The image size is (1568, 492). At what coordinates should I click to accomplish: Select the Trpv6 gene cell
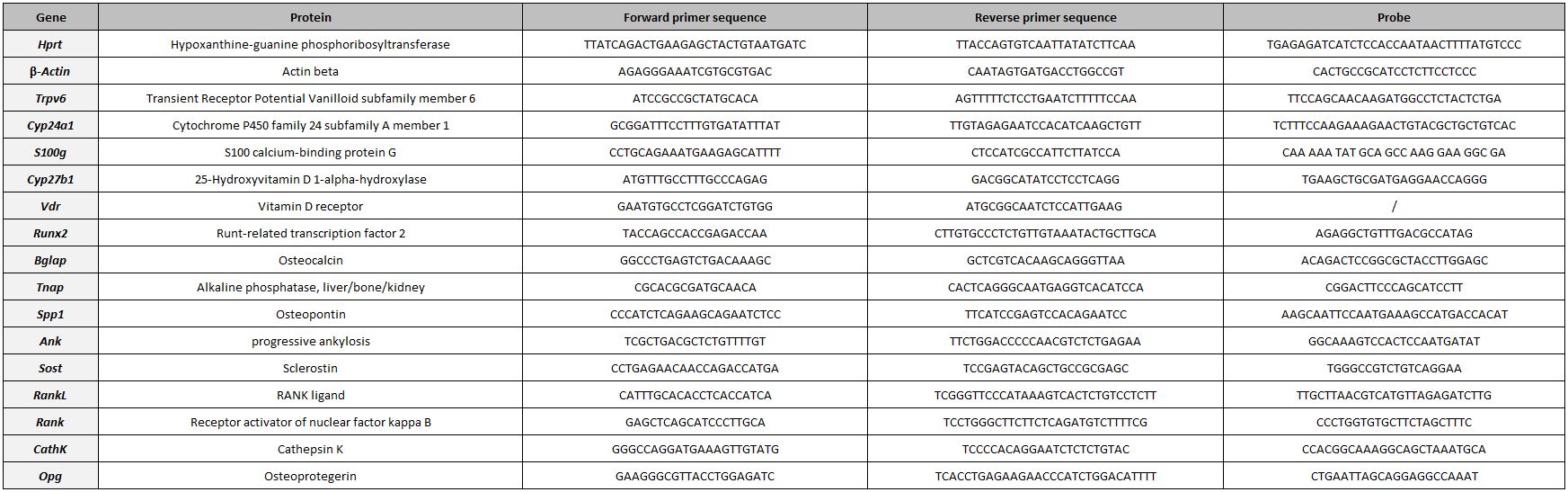tap(50, 98)
